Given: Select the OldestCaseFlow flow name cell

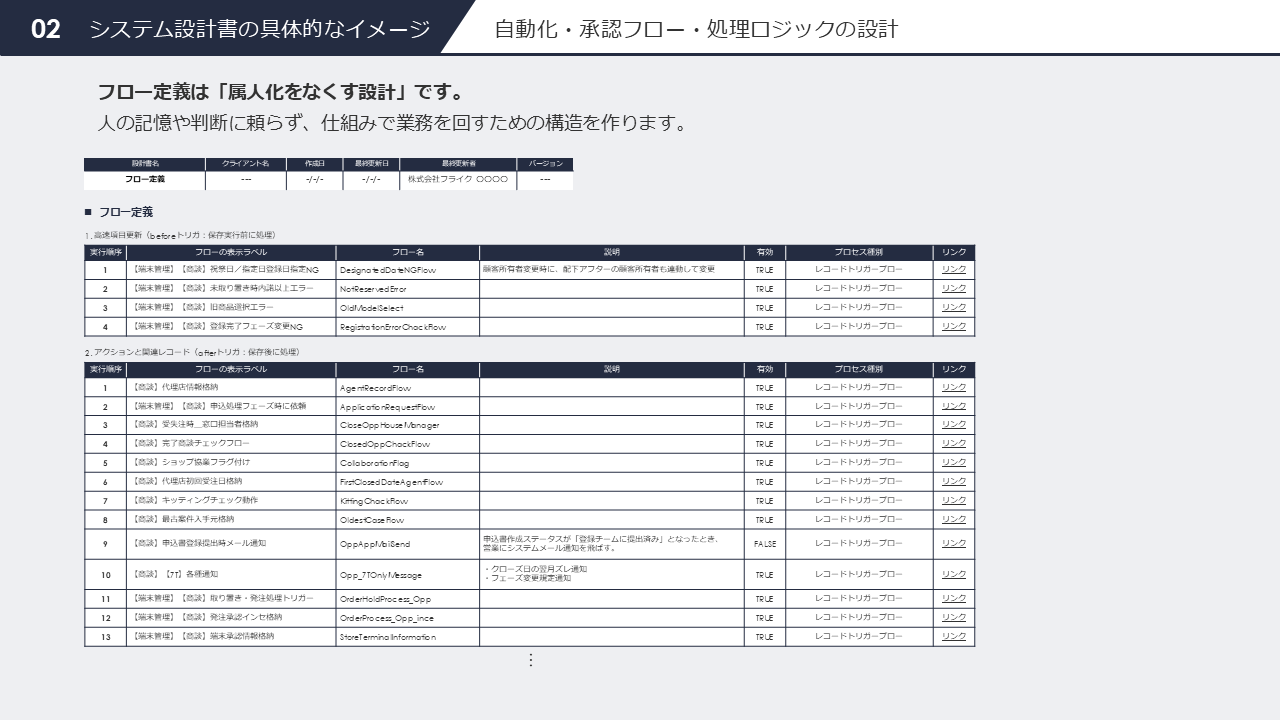Looking at the screenshot, I should click(372, 520).
